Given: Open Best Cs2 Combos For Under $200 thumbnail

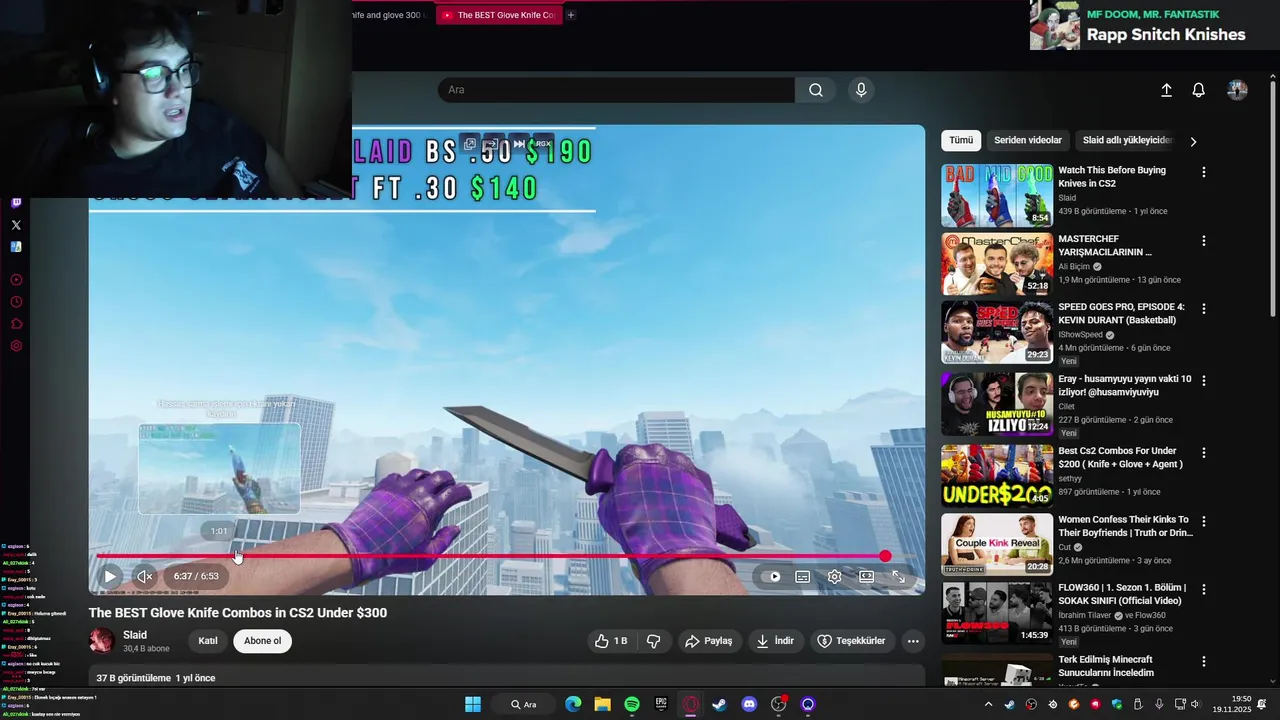Looking at the screenshot, I should point(997,476).
